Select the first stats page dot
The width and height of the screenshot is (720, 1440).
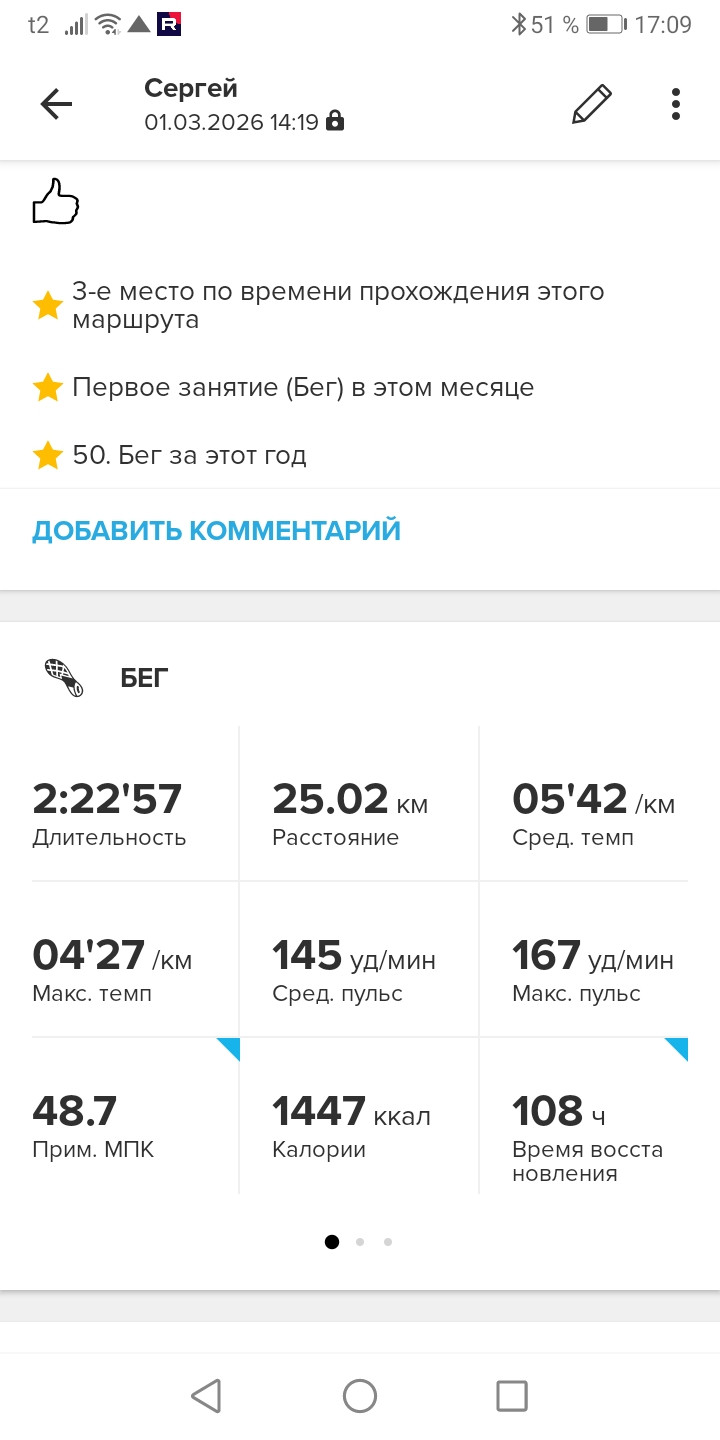332,1242
